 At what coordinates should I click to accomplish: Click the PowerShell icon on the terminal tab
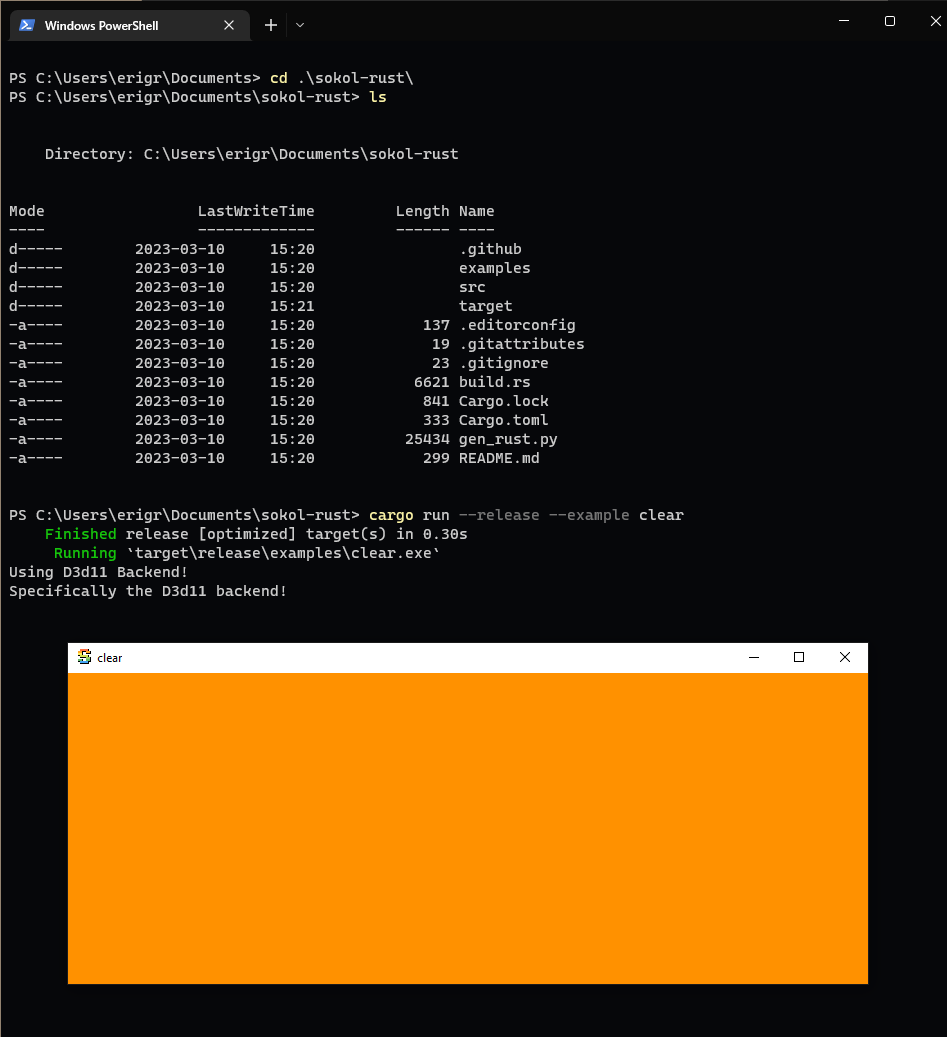[x=25, y=25]
